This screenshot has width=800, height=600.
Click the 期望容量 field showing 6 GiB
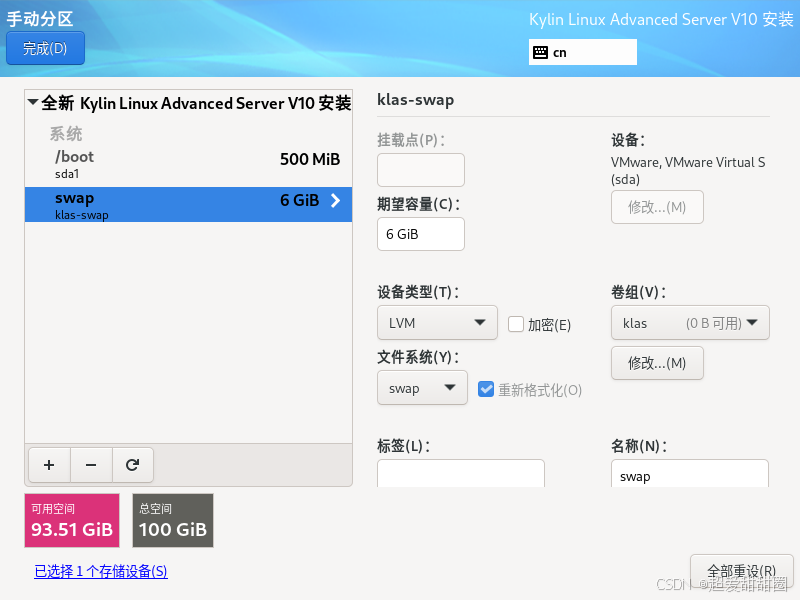pyautogui.click(x=421, y=234)
